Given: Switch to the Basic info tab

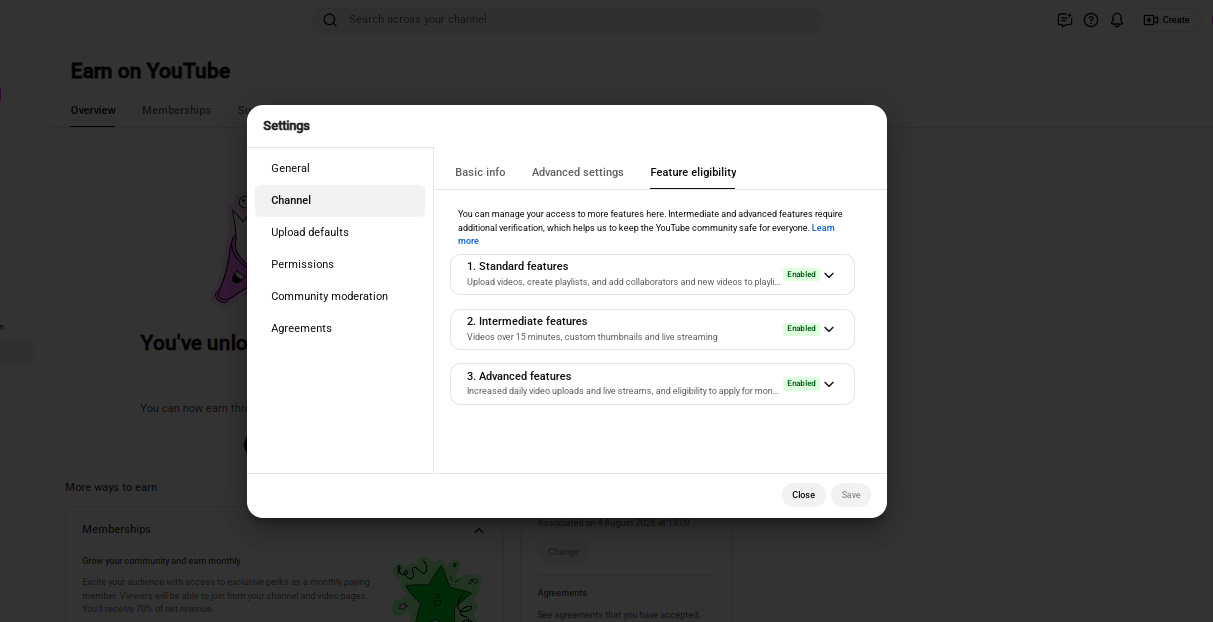Looking at the screenshot, I should pos(480,172).
